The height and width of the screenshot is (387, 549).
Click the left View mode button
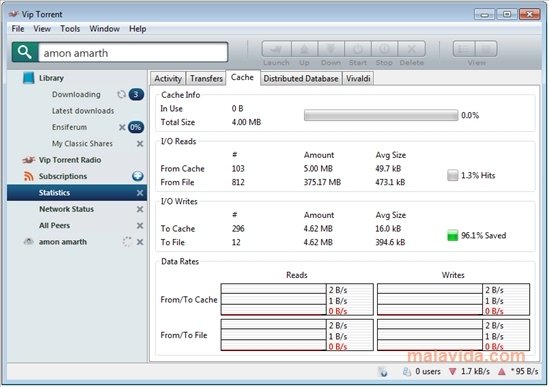(464, 49)
